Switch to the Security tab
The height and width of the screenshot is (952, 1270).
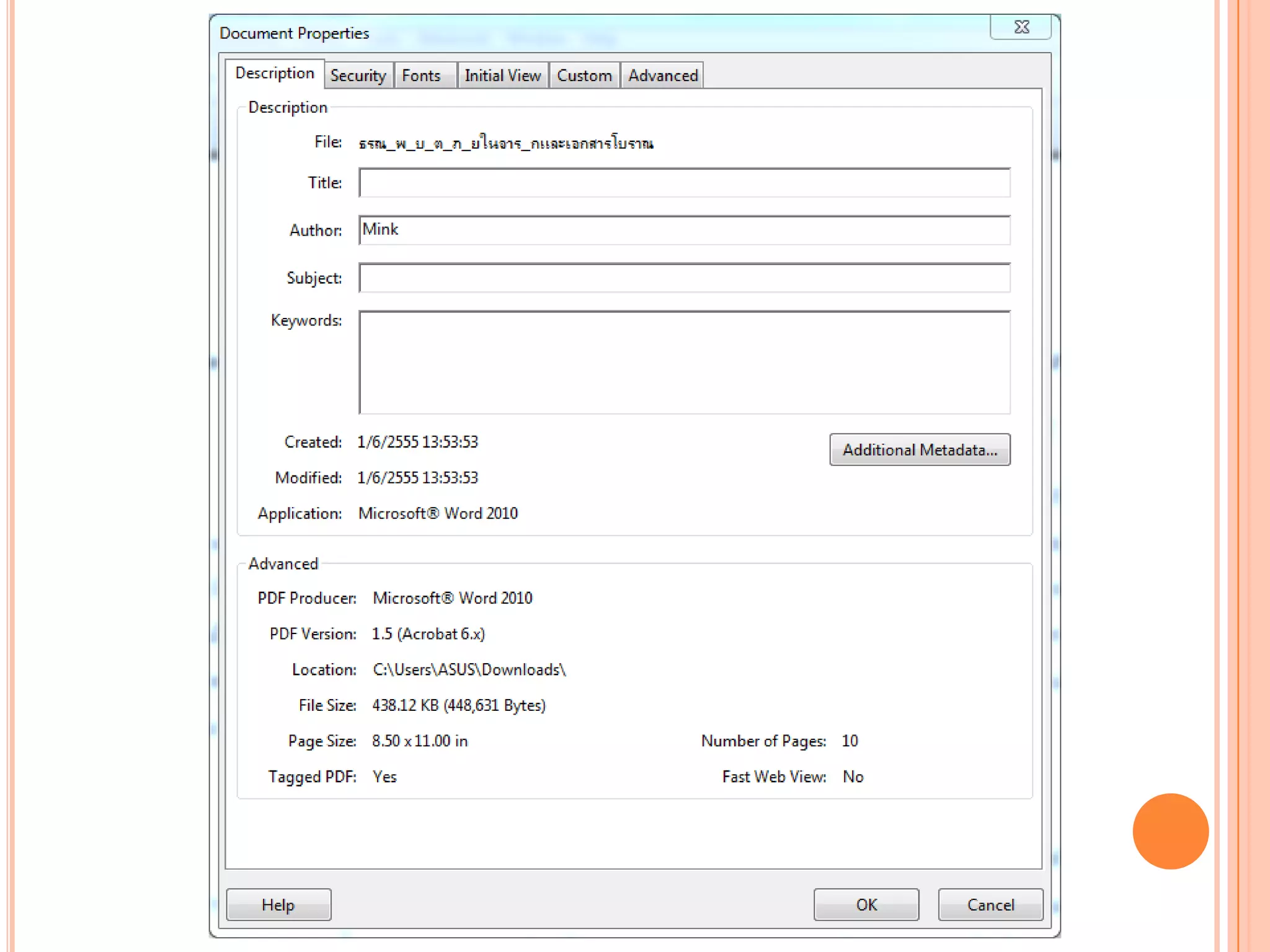[x=358, y=76]
